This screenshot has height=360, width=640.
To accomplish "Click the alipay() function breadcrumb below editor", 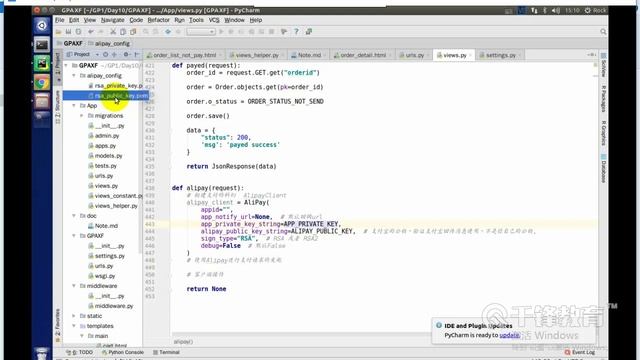I will click(x=183, y=342).
